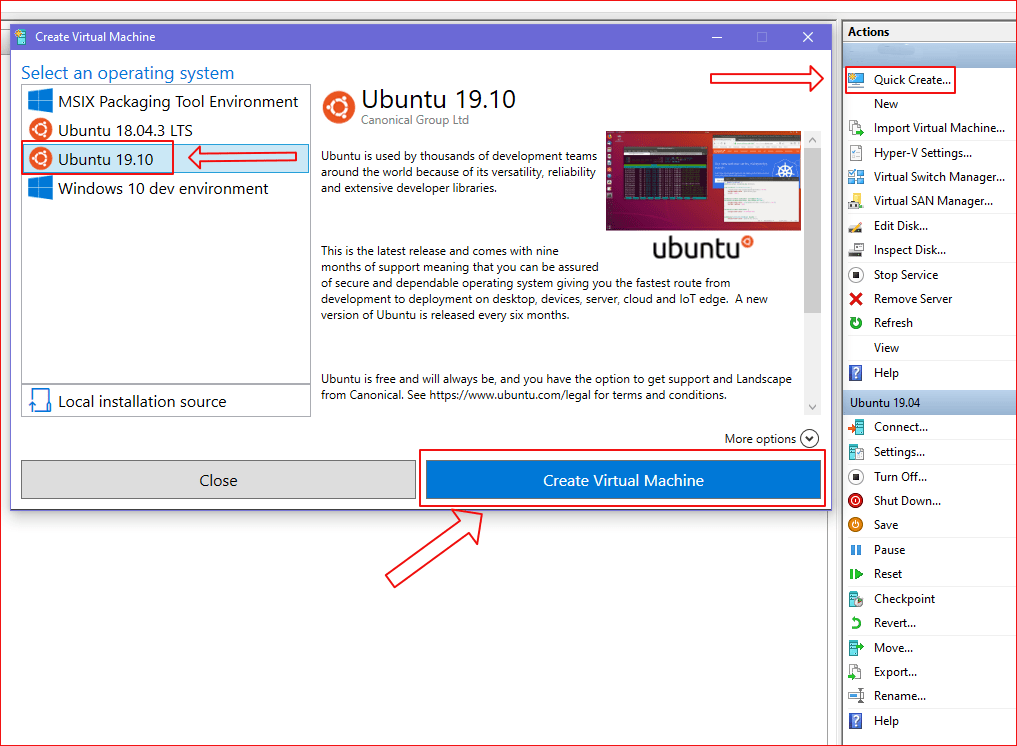Screen dimensions: 1017x746
Task: Click the Actions pane header
Action: pyautogui.click(x=929, y=32)
